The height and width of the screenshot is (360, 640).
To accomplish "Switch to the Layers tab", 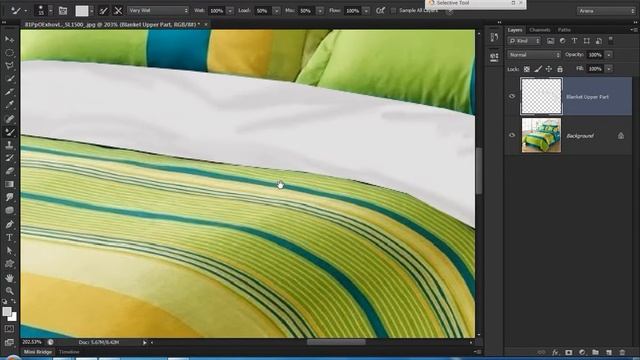I will pyautogui.click(x=515, y=30).
